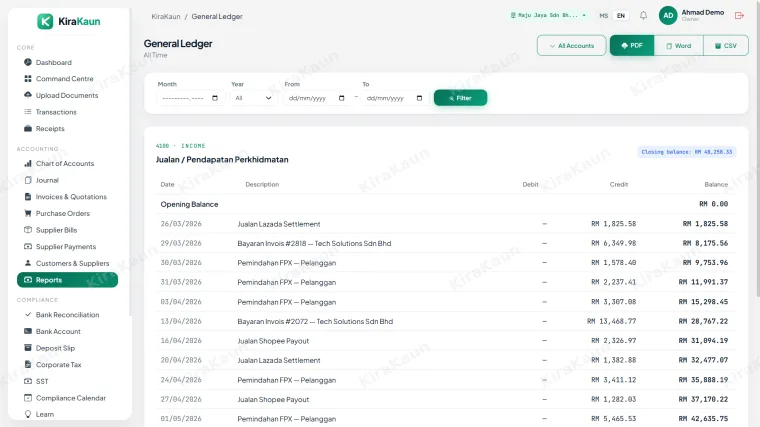The width and height of the screenshot is (760, 427).
Task: Click the green Filter button
Action: tap(460, 98)
